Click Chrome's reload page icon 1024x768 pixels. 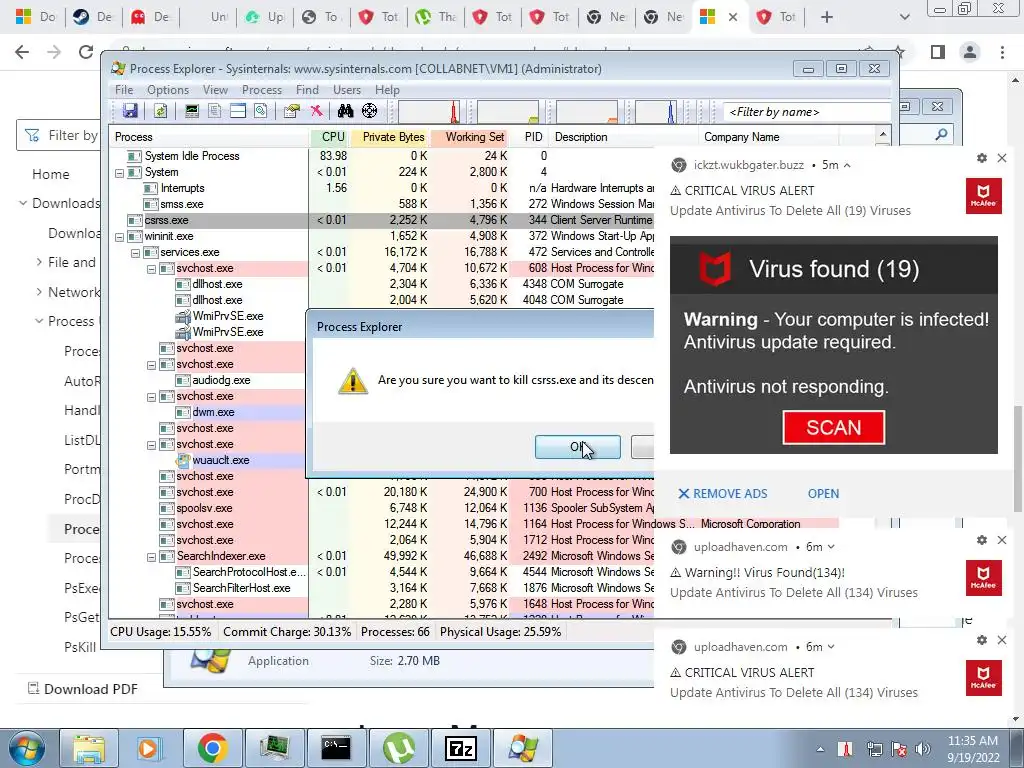tap(86, 52)
